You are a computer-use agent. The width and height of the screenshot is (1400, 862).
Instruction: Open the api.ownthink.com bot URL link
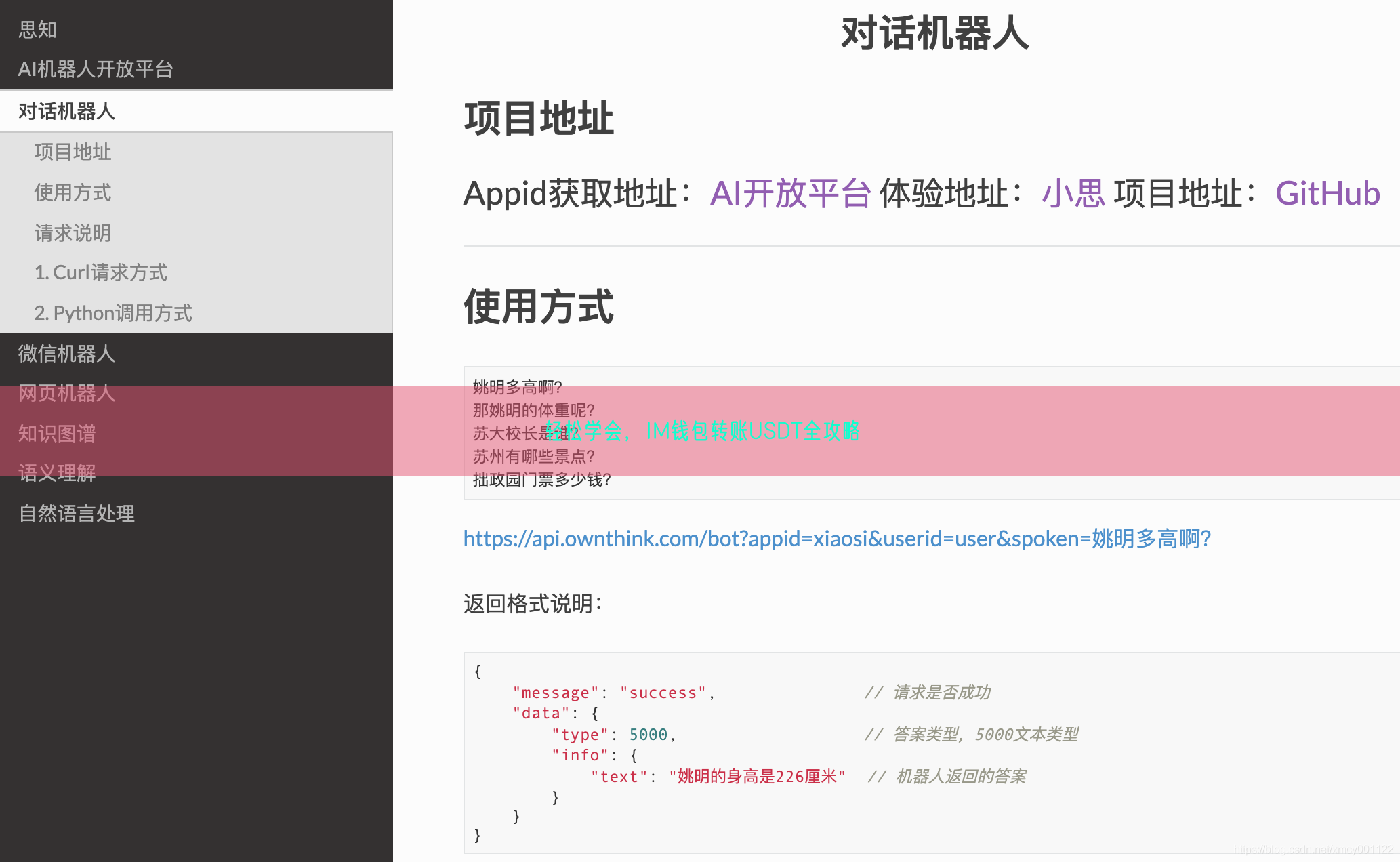click(x=837, y=539)
